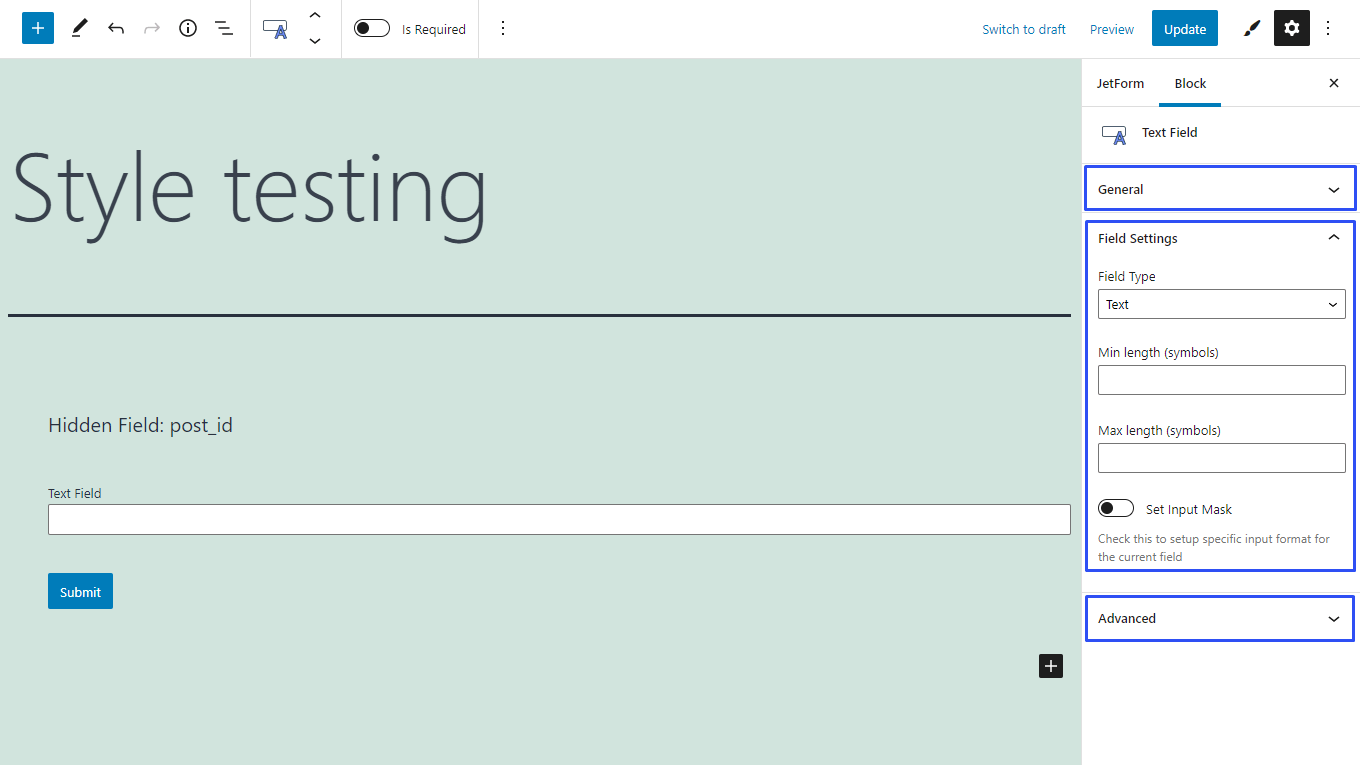Image resolution: width=1360 pixels, height=765 pixels.
Task: Move the block up with the up arrow
Action: coord(315,15)
